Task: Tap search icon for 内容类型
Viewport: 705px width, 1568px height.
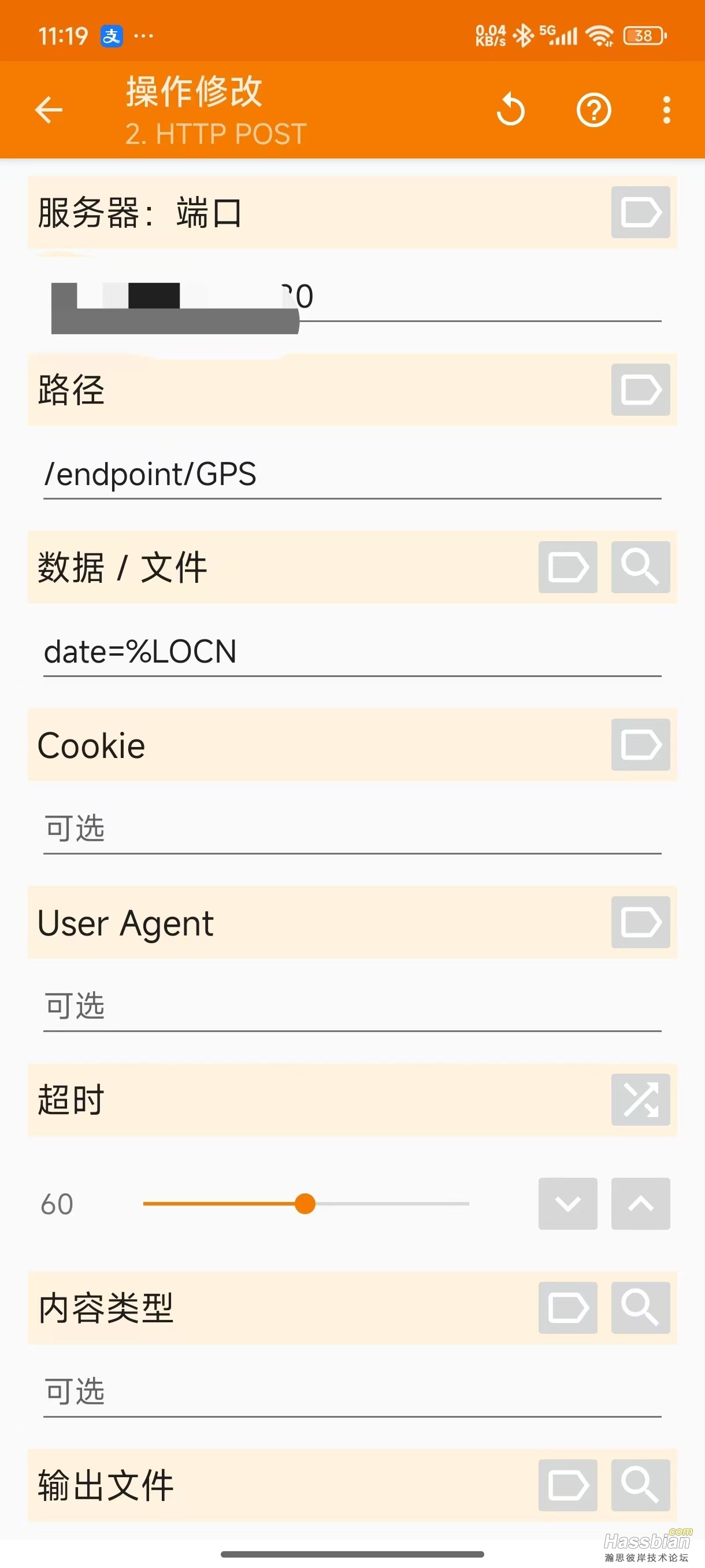Action: pos(640,1307)
